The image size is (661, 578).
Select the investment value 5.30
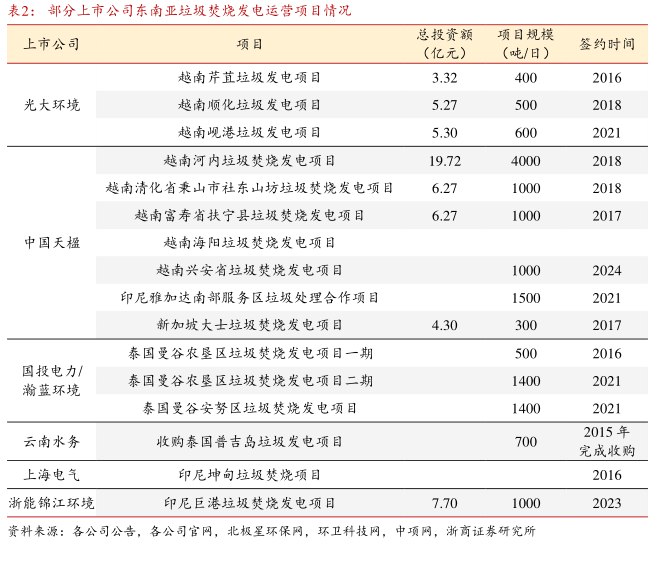click(x=445, y=133)
